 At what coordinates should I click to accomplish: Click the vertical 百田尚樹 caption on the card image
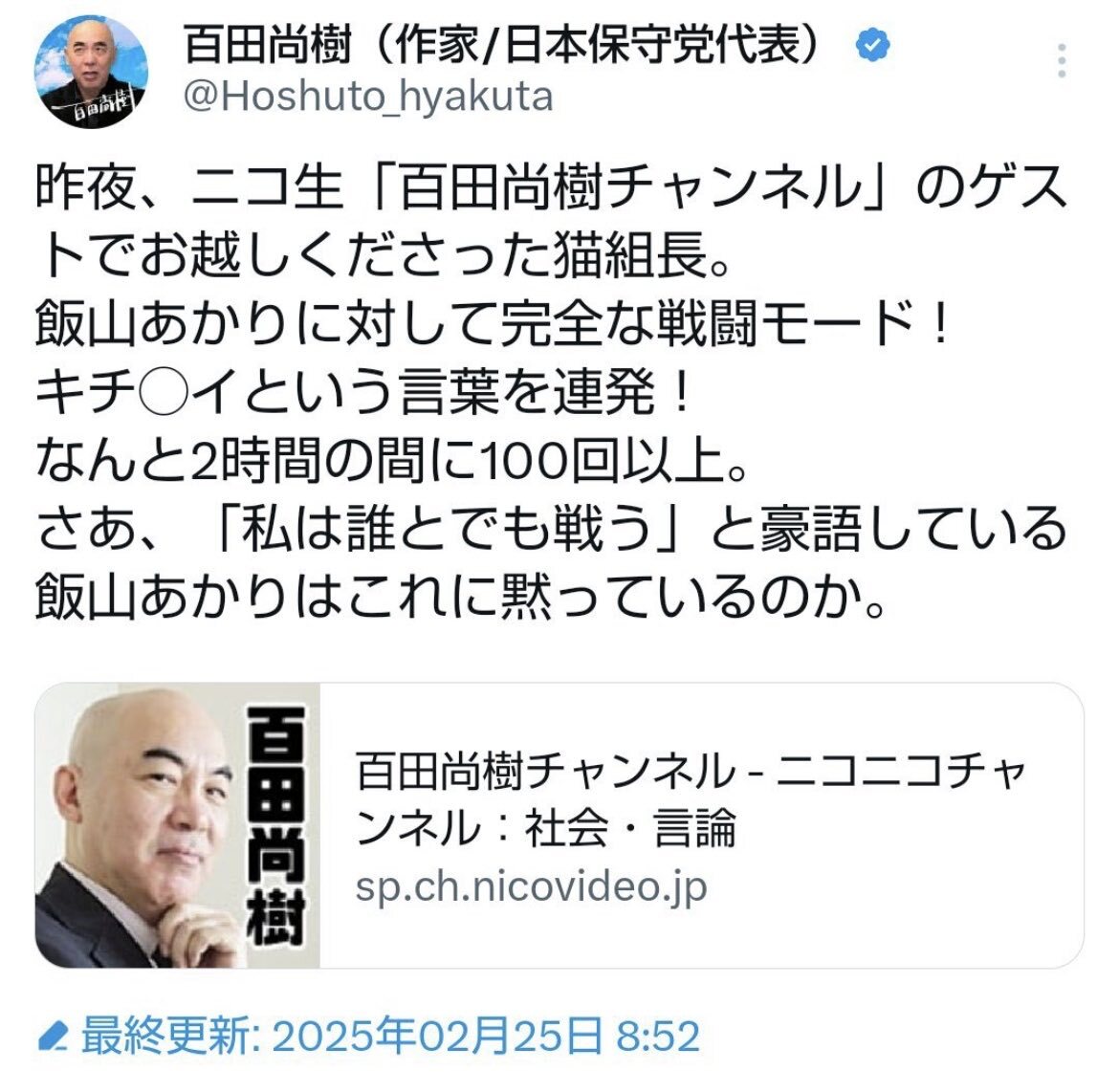[276, 825]
